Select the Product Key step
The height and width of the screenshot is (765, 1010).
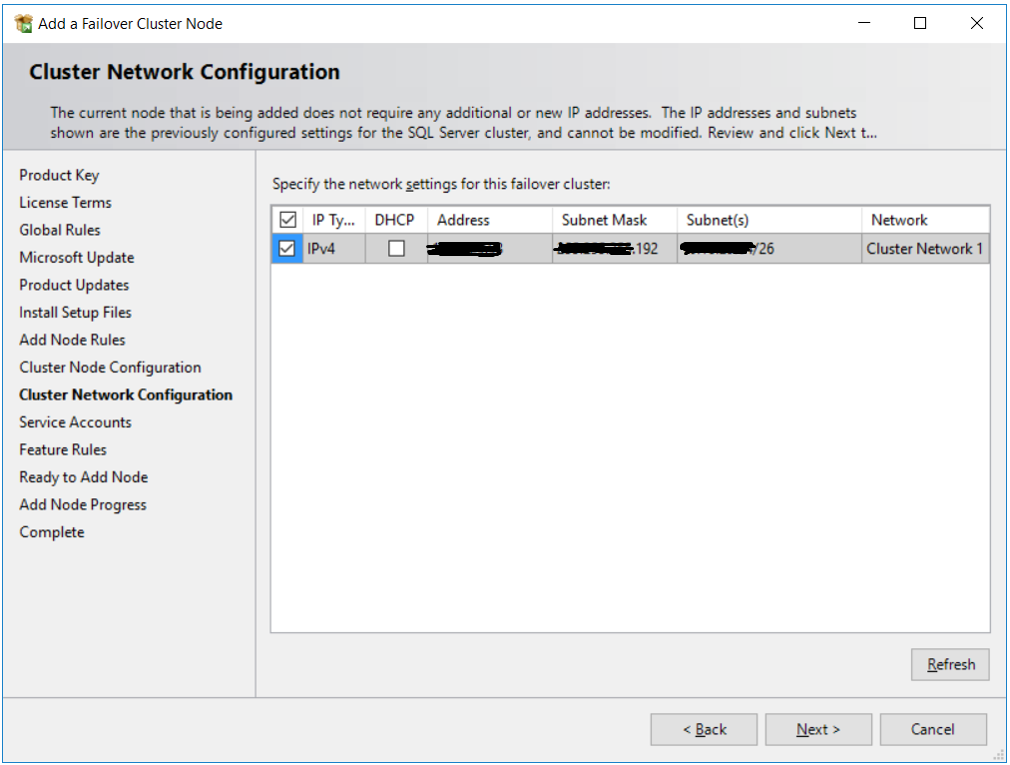coord(59,175)
